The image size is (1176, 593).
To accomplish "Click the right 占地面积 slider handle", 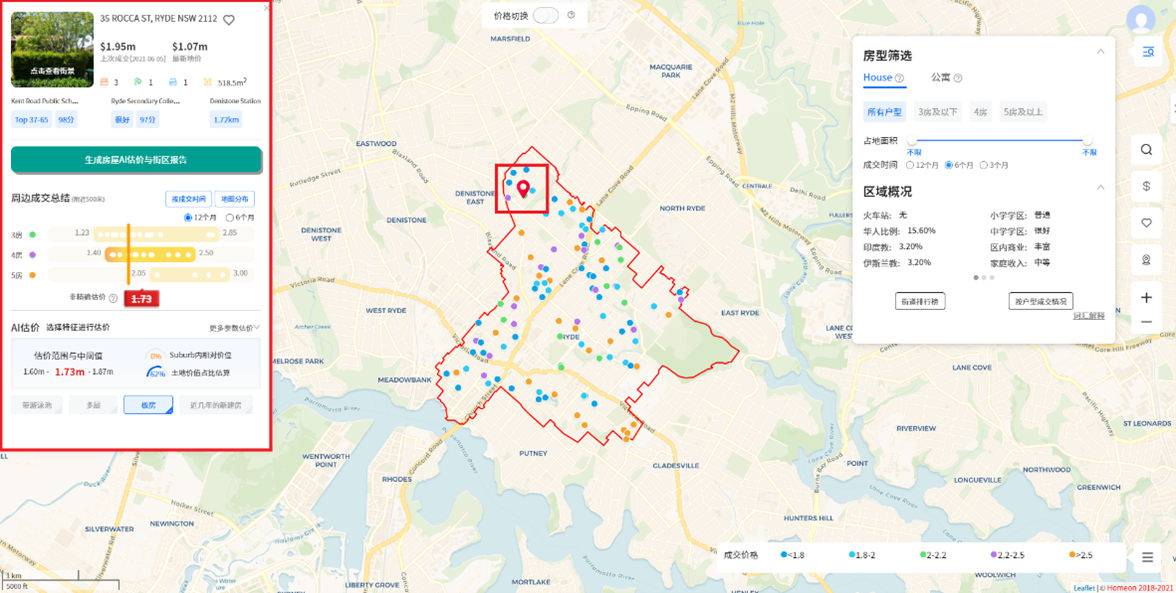I will [x=1088, y=139].
